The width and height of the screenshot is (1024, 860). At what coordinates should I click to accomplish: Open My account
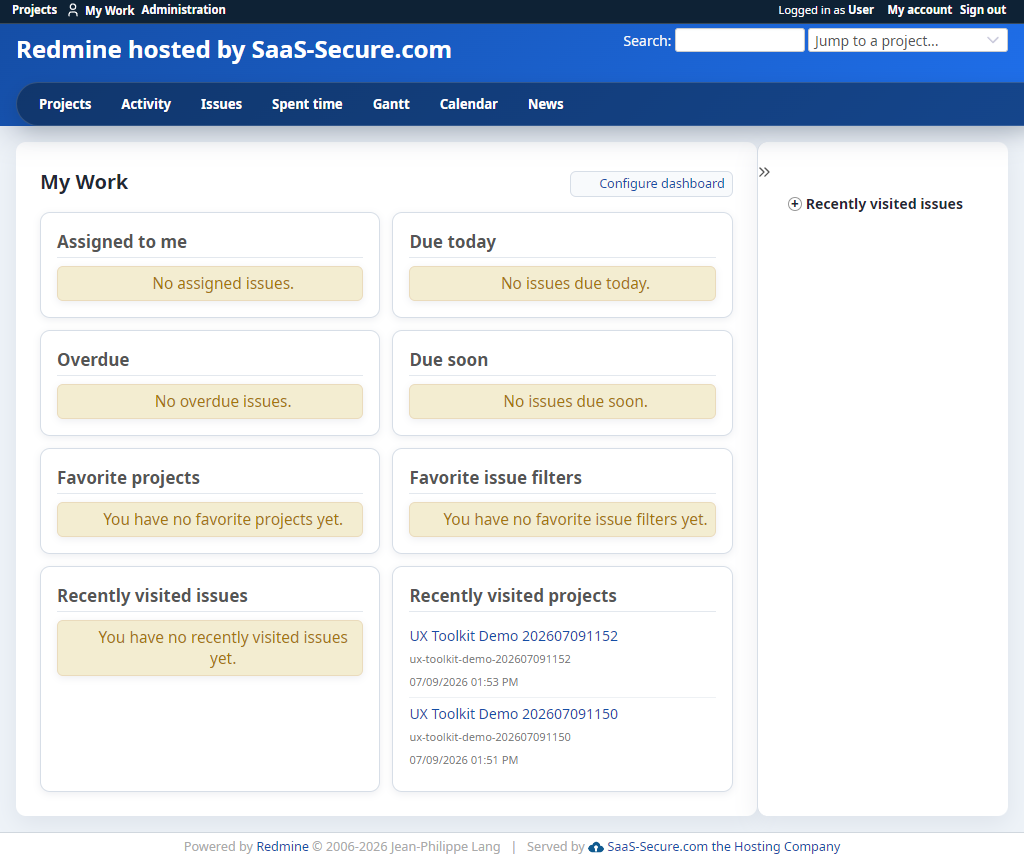pos(920,10)
